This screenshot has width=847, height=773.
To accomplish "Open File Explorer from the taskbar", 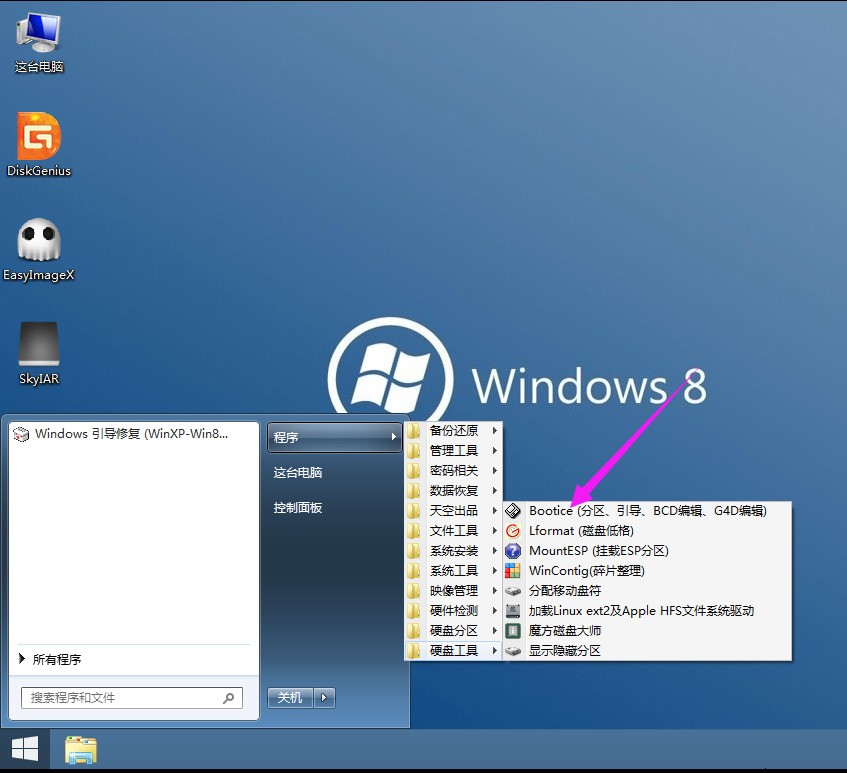I will point(80,748).
